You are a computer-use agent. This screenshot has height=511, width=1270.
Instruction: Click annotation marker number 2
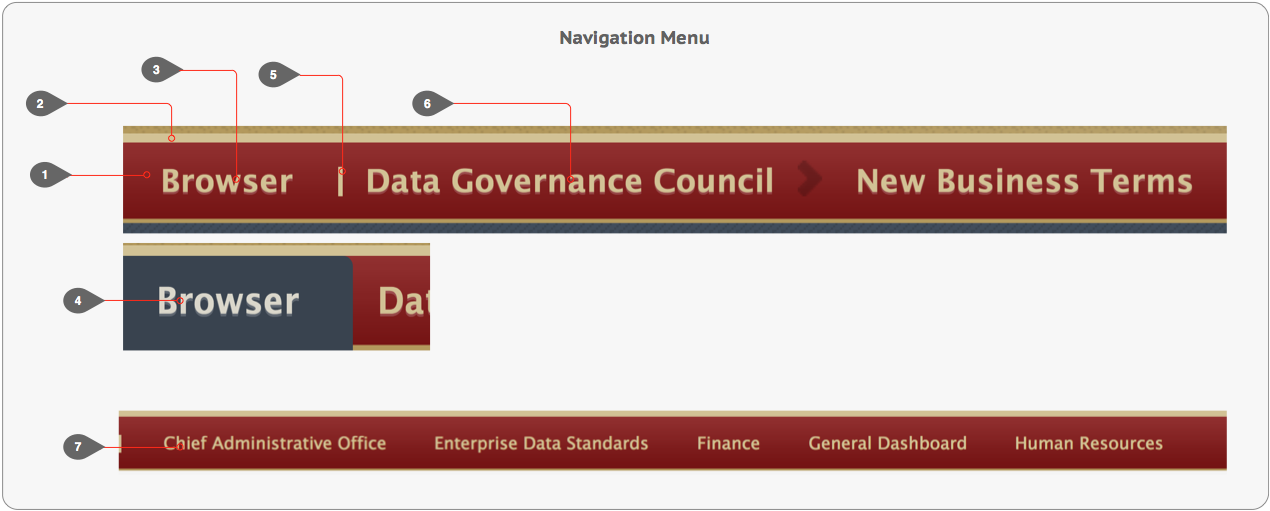tap(40, 103)
